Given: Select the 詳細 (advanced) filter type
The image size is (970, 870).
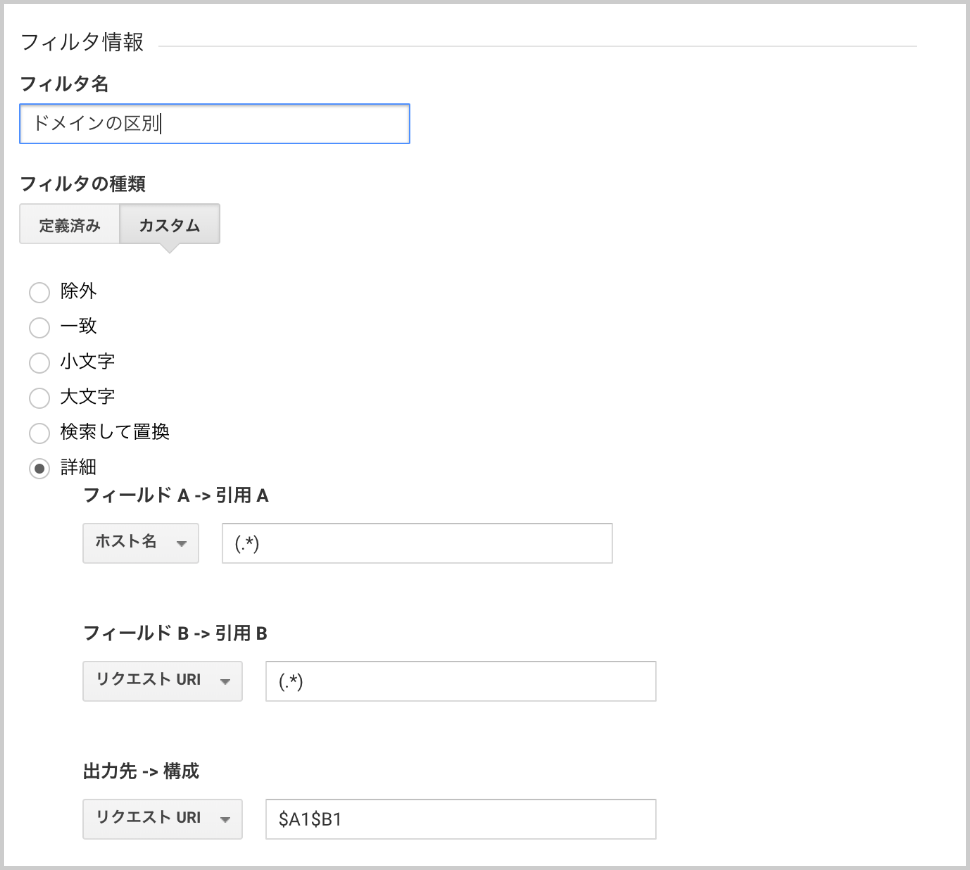Looking at the screenshot, I should pos(39,468).
